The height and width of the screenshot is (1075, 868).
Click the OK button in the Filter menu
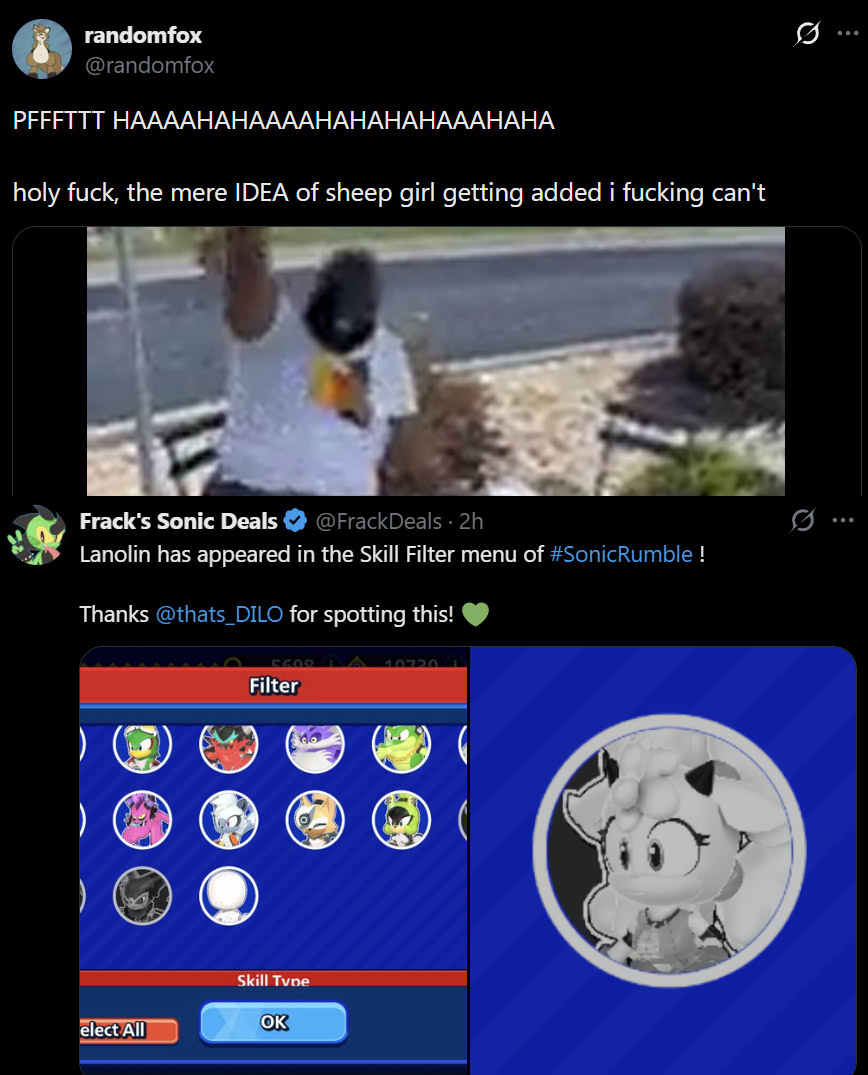click(x=274, y=1022)
